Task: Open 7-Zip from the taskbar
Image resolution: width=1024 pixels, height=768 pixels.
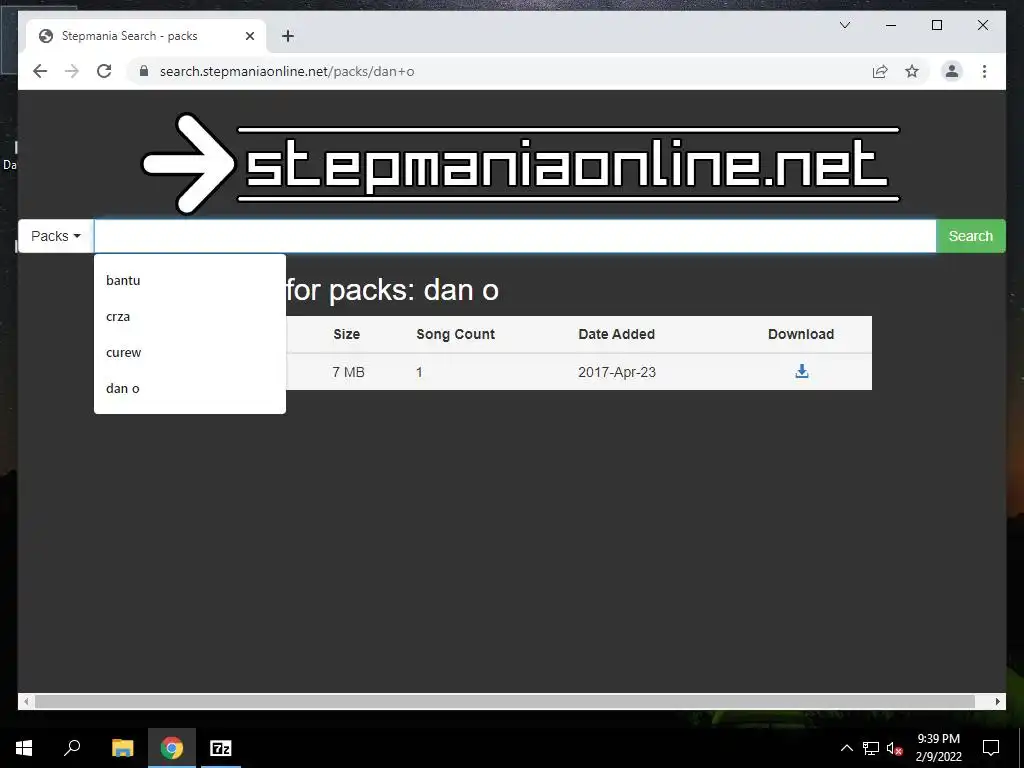Action: pyautogui.click(x=221, y=748)
